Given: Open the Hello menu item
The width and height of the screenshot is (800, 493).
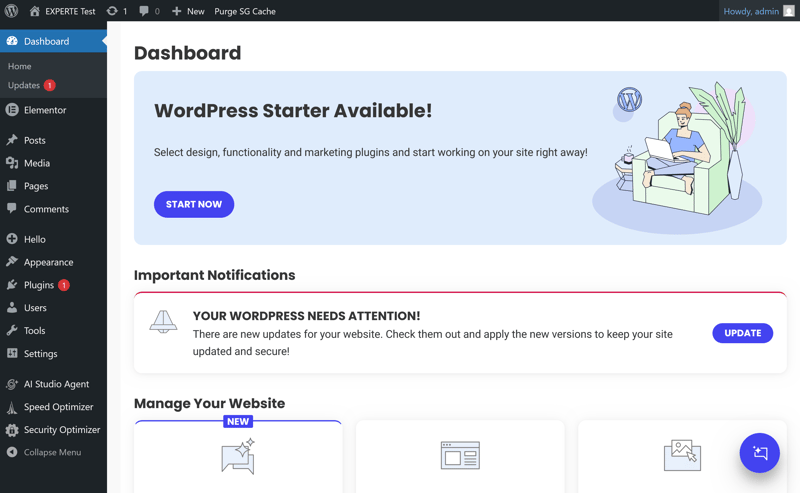Looking at the screenshot, I should [54, 239].
